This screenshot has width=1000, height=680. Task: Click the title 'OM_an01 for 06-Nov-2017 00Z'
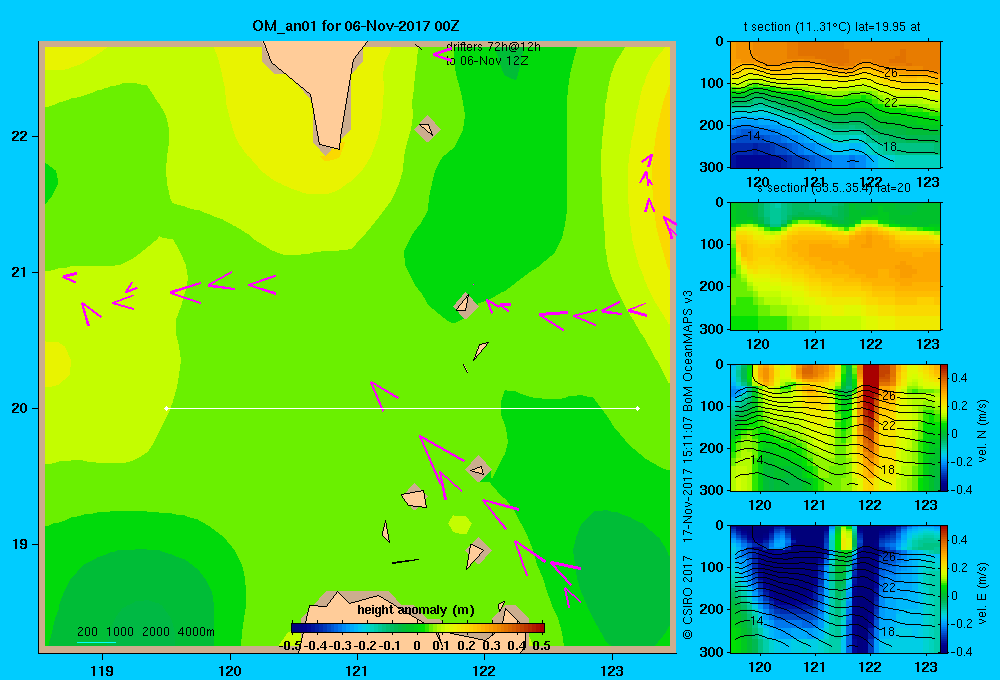click(x=356, y=26)
